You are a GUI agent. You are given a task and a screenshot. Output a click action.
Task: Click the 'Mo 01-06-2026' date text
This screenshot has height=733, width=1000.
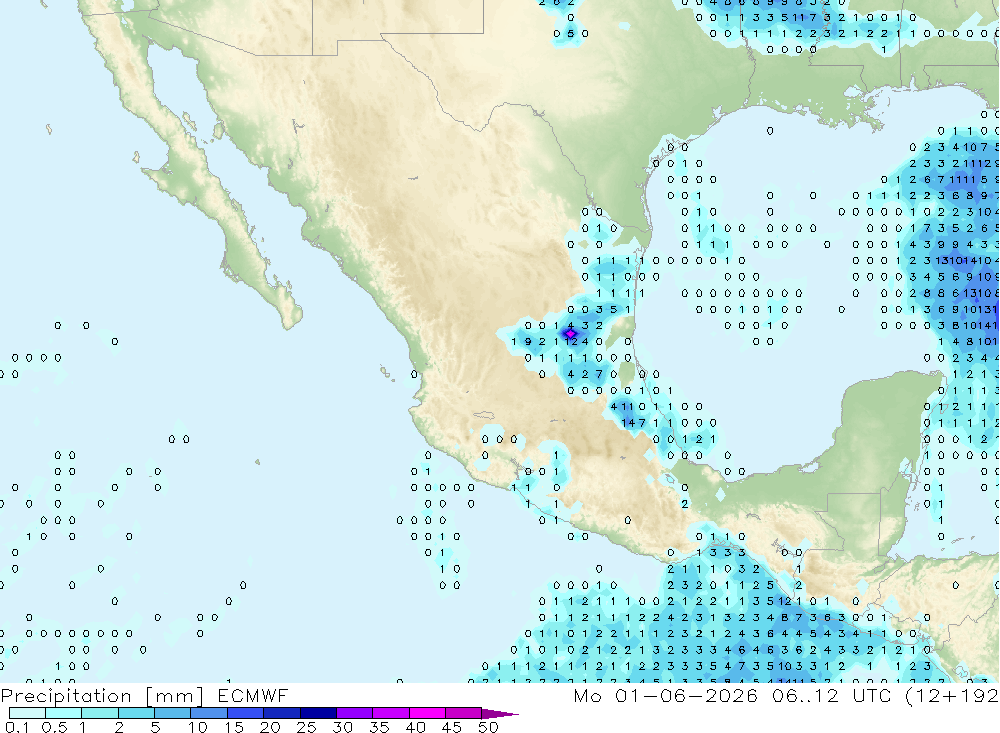pos(665,695)
